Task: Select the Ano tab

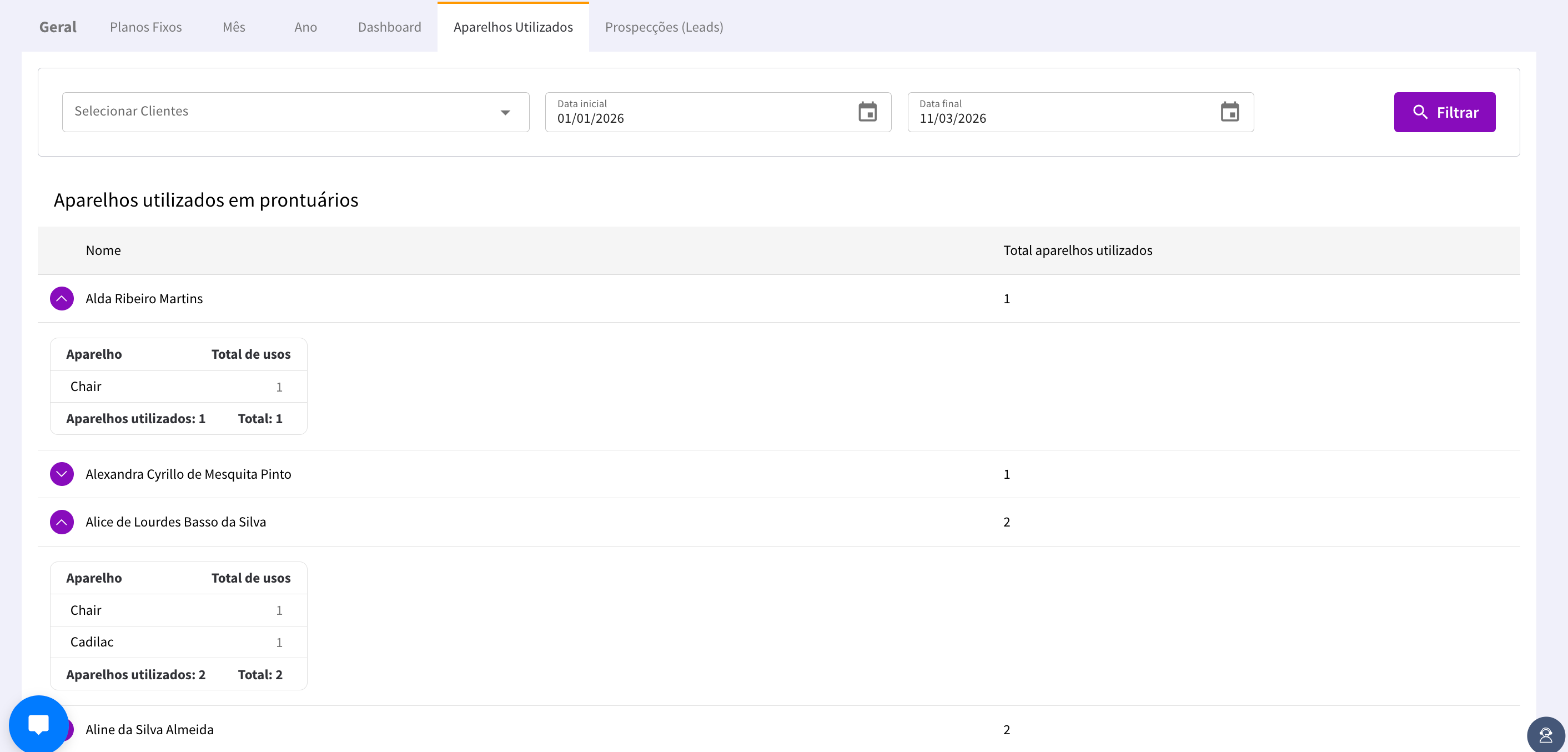Action: 305,27
